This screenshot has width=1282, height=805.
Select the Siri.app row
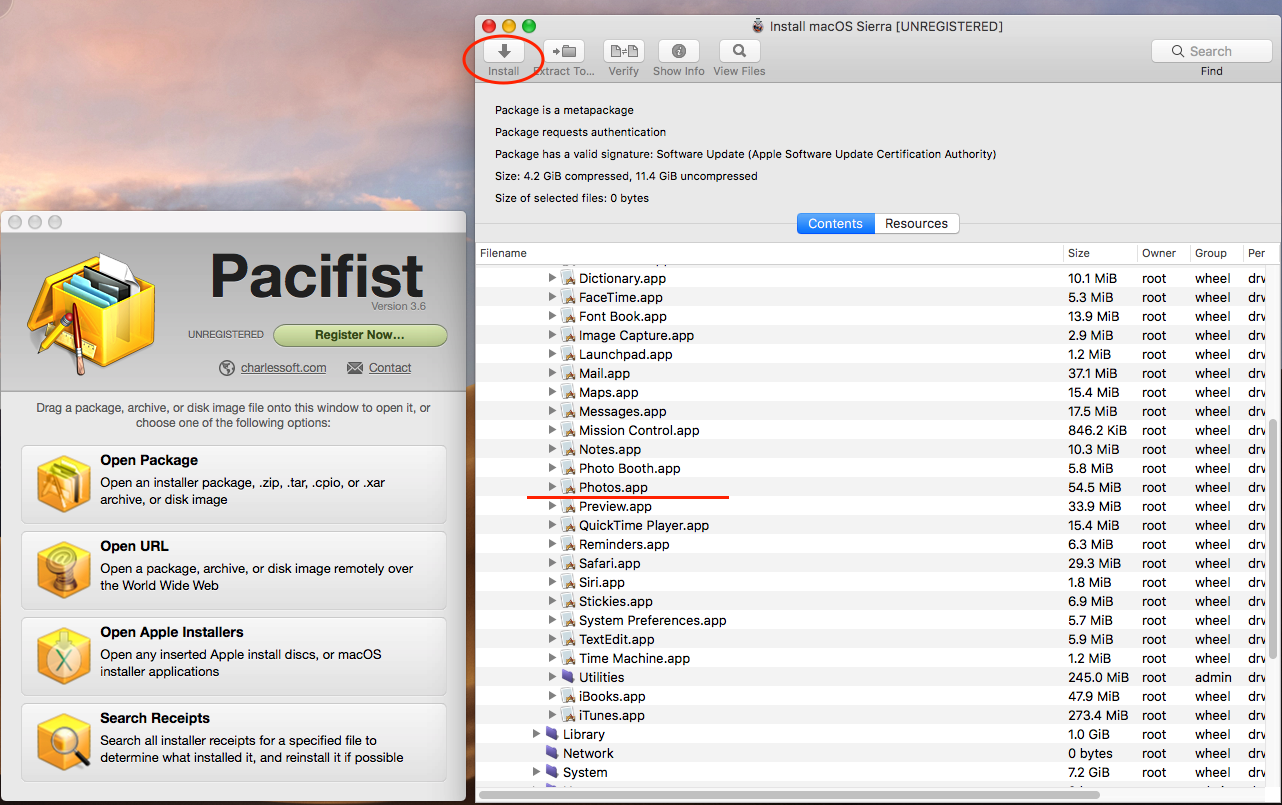872,582
